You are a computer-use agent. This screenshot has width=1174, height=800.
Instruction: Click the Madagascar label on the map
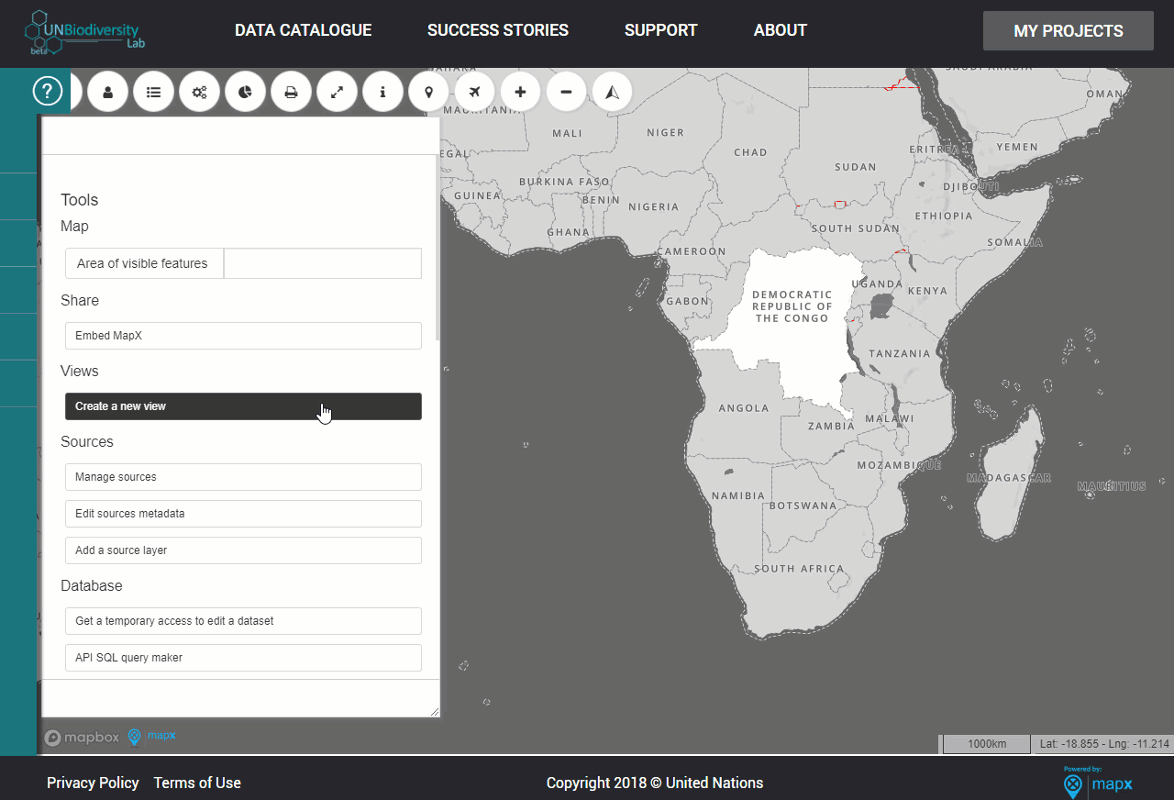point(1009,478)
